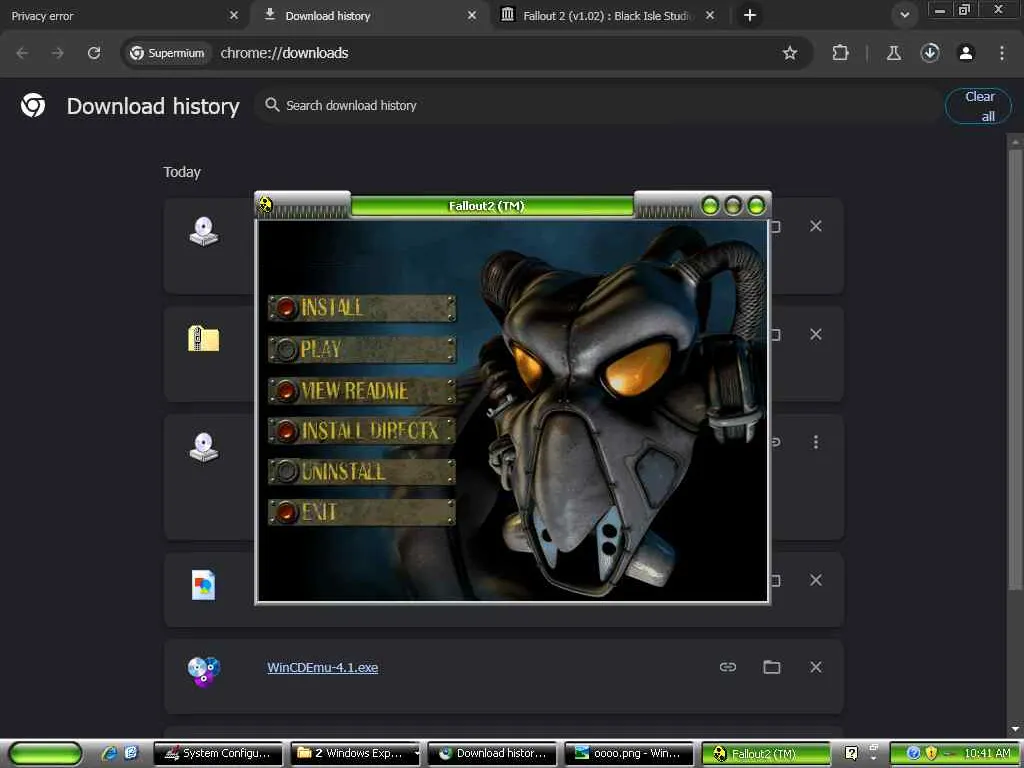Screen dimensions: 1024x768
Task: Click the Clear all button
Action: (x=978, y=106)
